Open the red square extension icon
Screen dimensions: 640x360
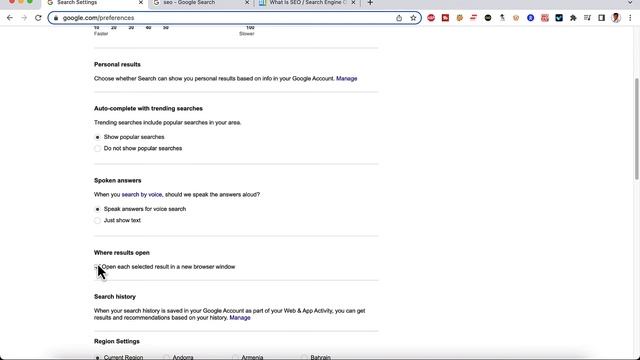point(445,18)
